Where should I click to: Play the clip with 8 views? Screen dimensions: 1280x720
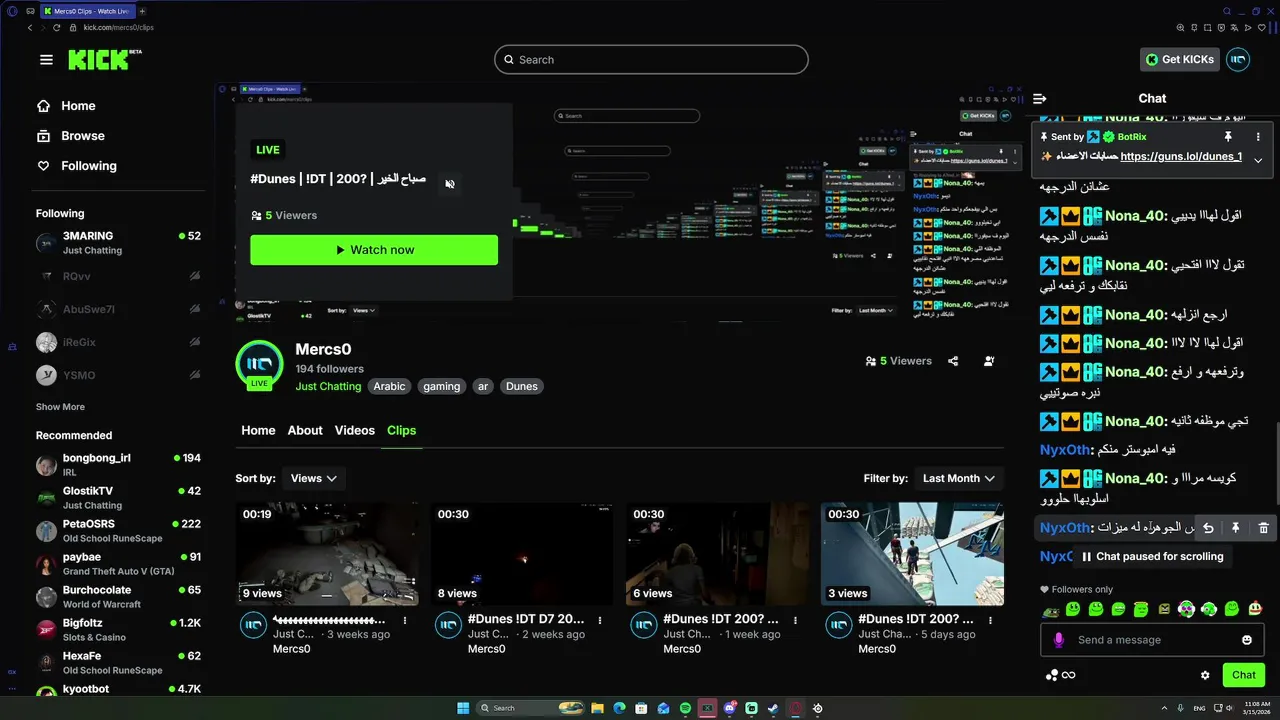tap(522, 554)
